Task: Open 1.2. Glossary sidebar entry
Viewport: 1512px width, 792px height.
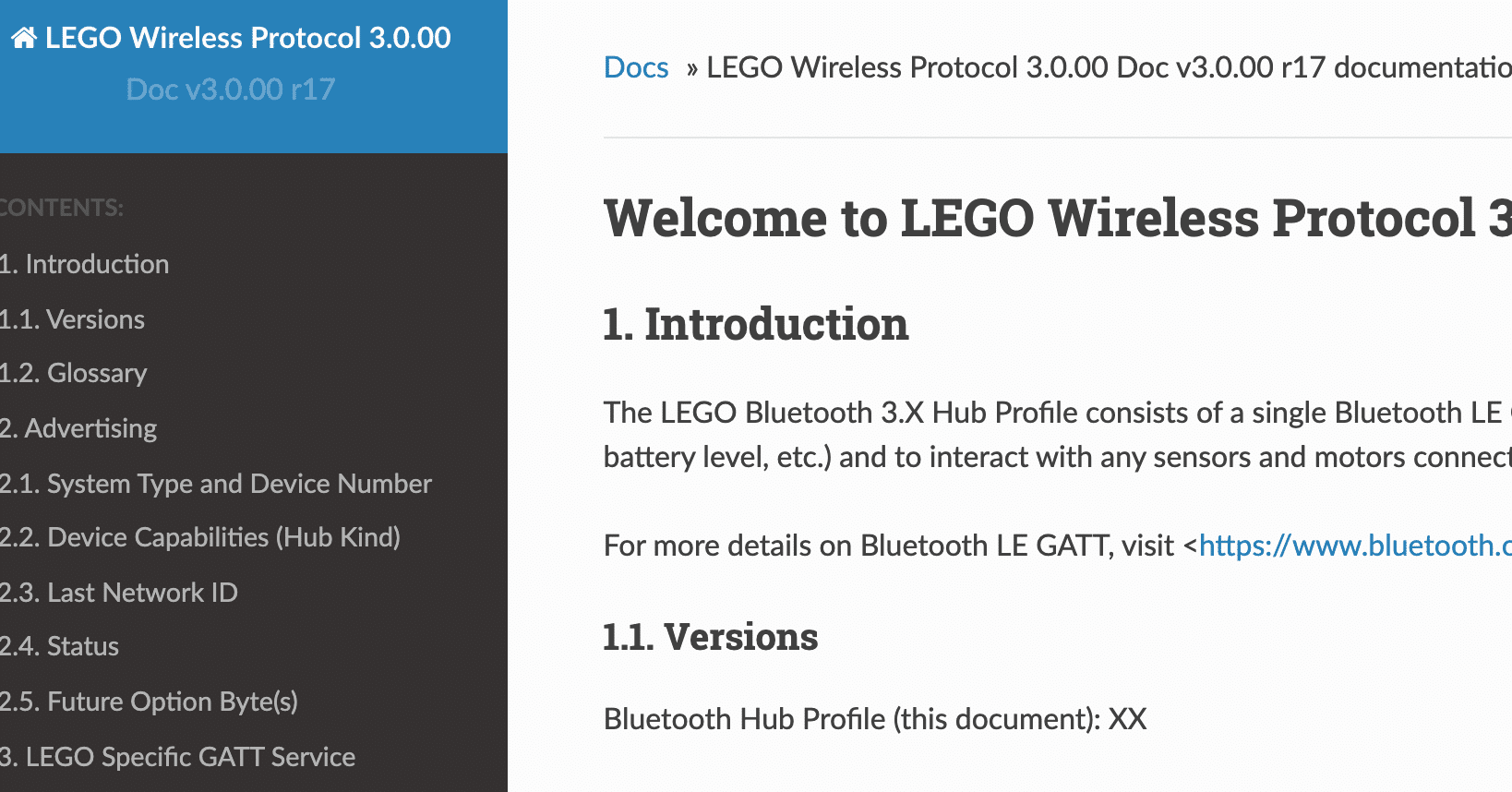Action: tap(74, 373)
